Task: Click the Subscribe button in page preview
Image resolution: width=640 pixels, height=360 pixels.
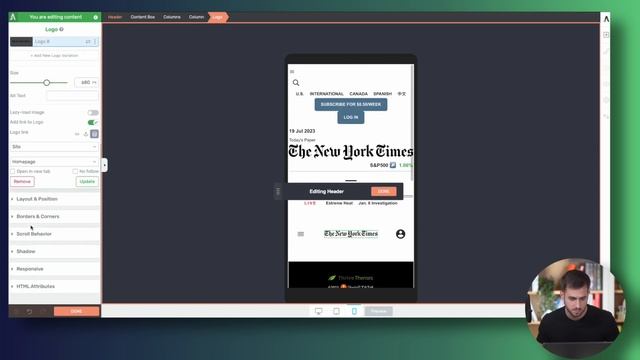Action: pos(351,104)
